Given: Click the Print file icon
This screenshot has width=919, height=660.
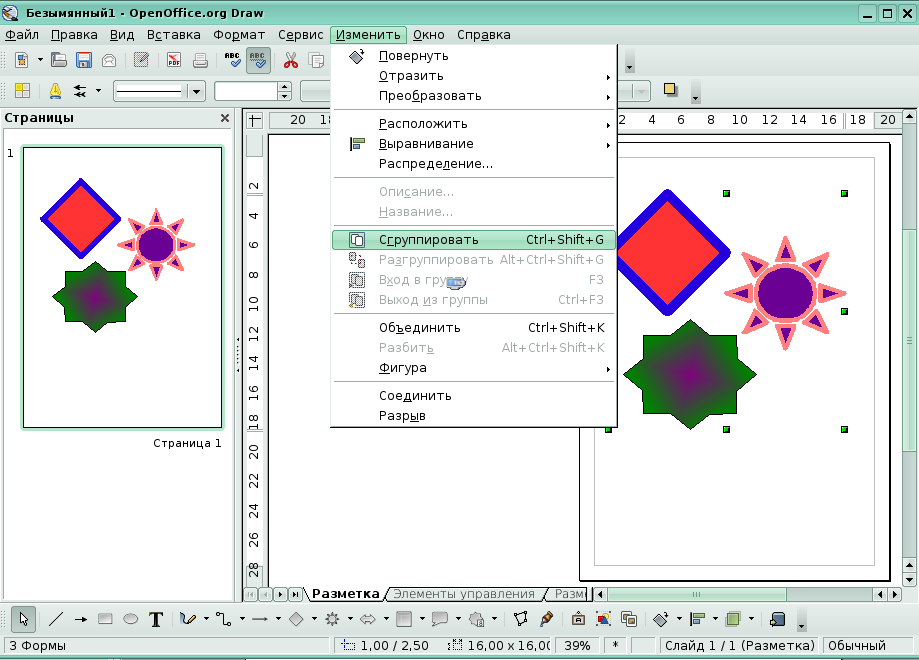Looking at the screenshot, I should [200, 60].
